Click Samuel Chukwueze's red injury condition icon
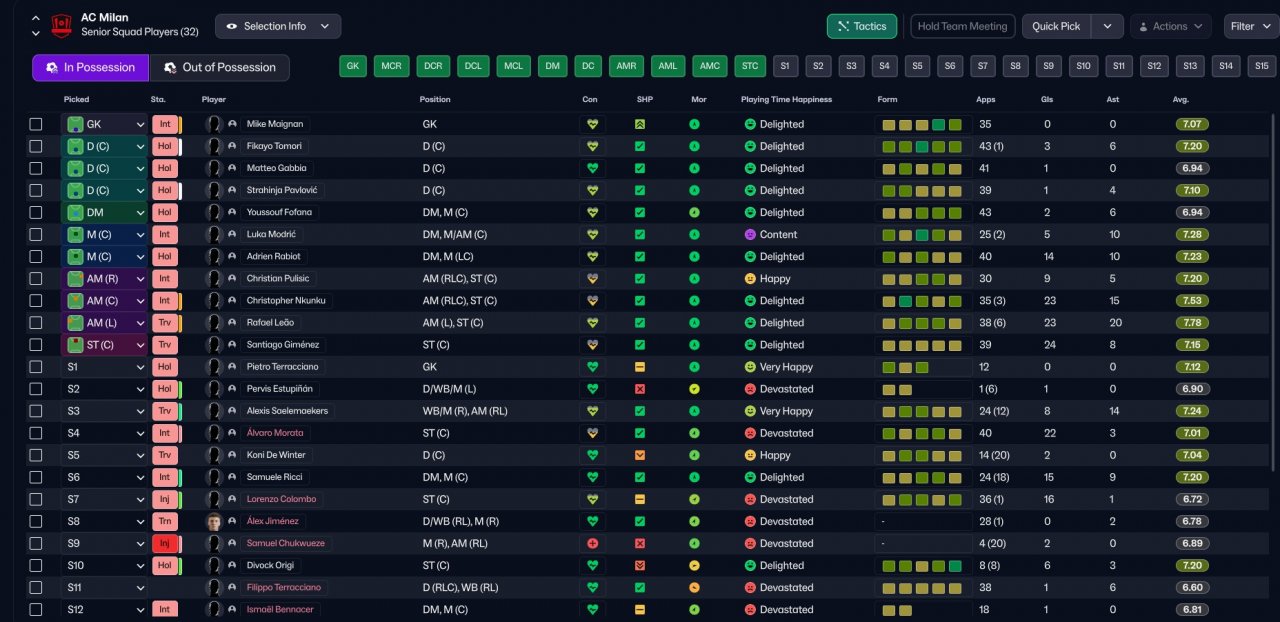1280x622 pixels. coord(592,543)
